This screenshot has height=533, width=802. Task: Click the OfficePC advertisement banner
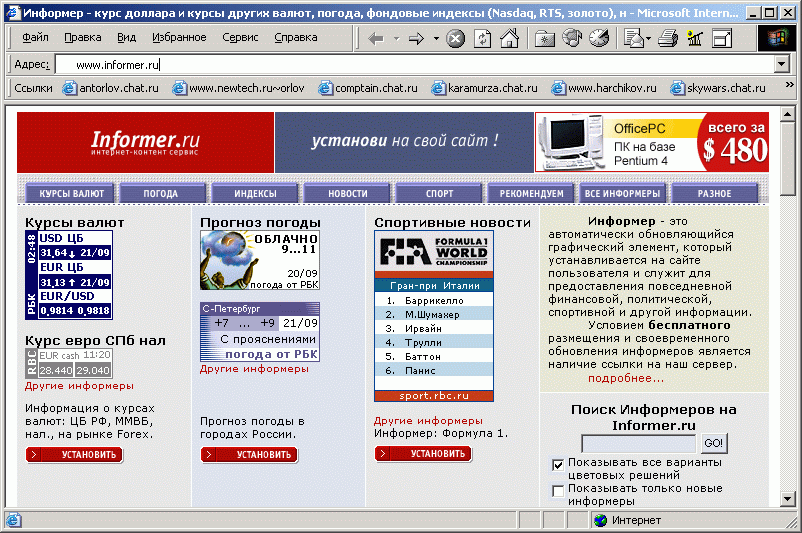tap(652, 142)
